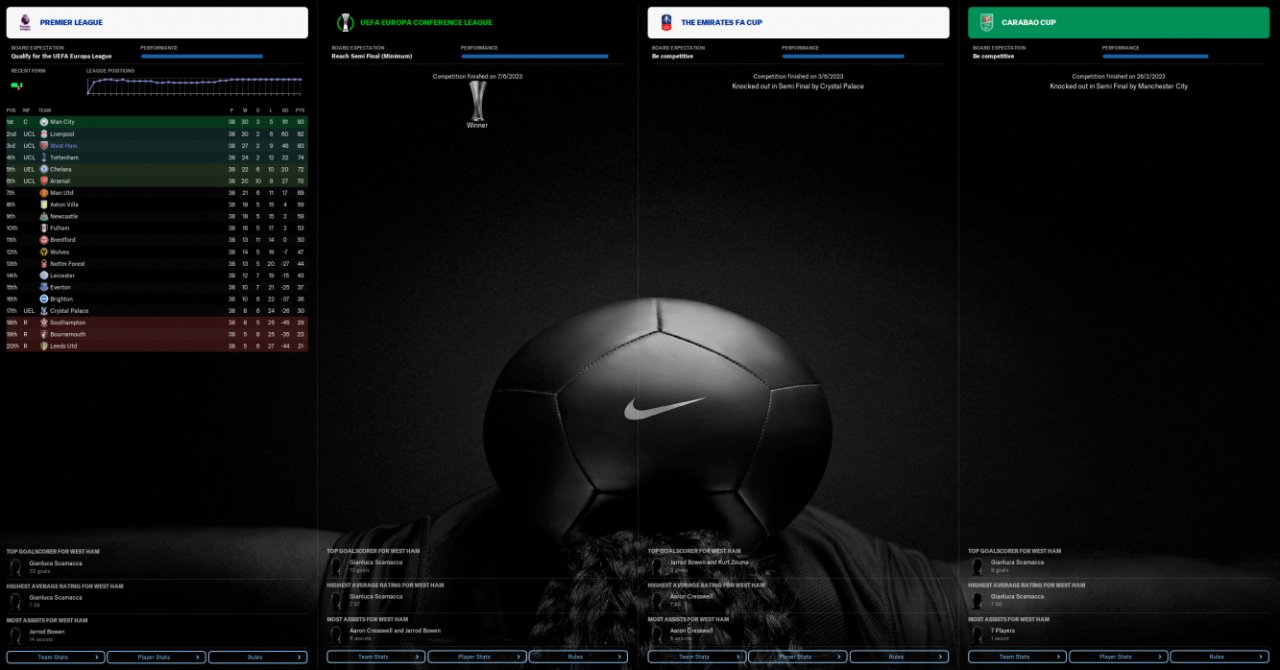The height and width of the screenshot is (670, 1280).
Task: Open Player Stats for FA Cup
Action: (797, 657)
